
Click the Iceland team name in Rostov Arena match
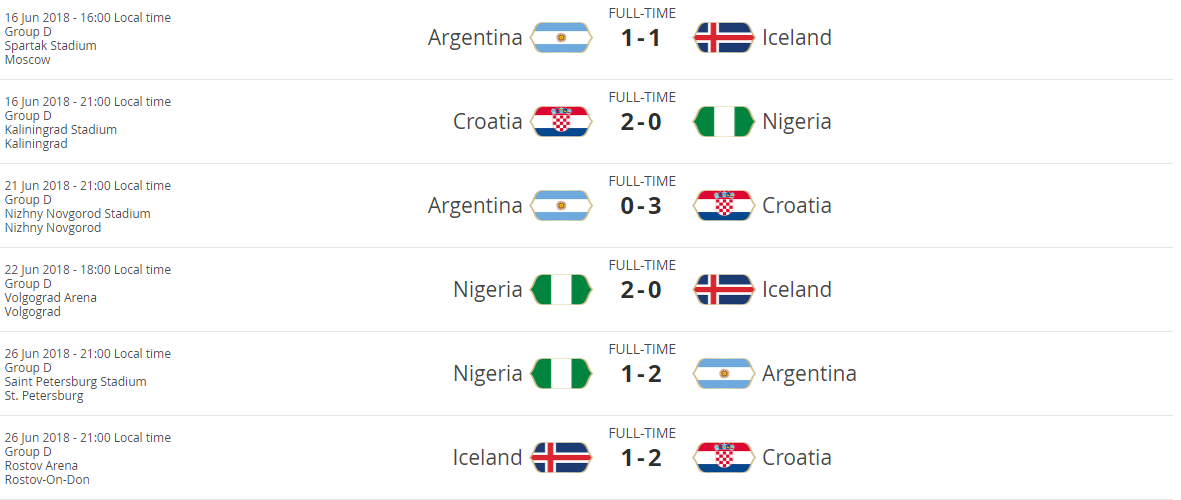pyautogui.click(x=487, y=458)
